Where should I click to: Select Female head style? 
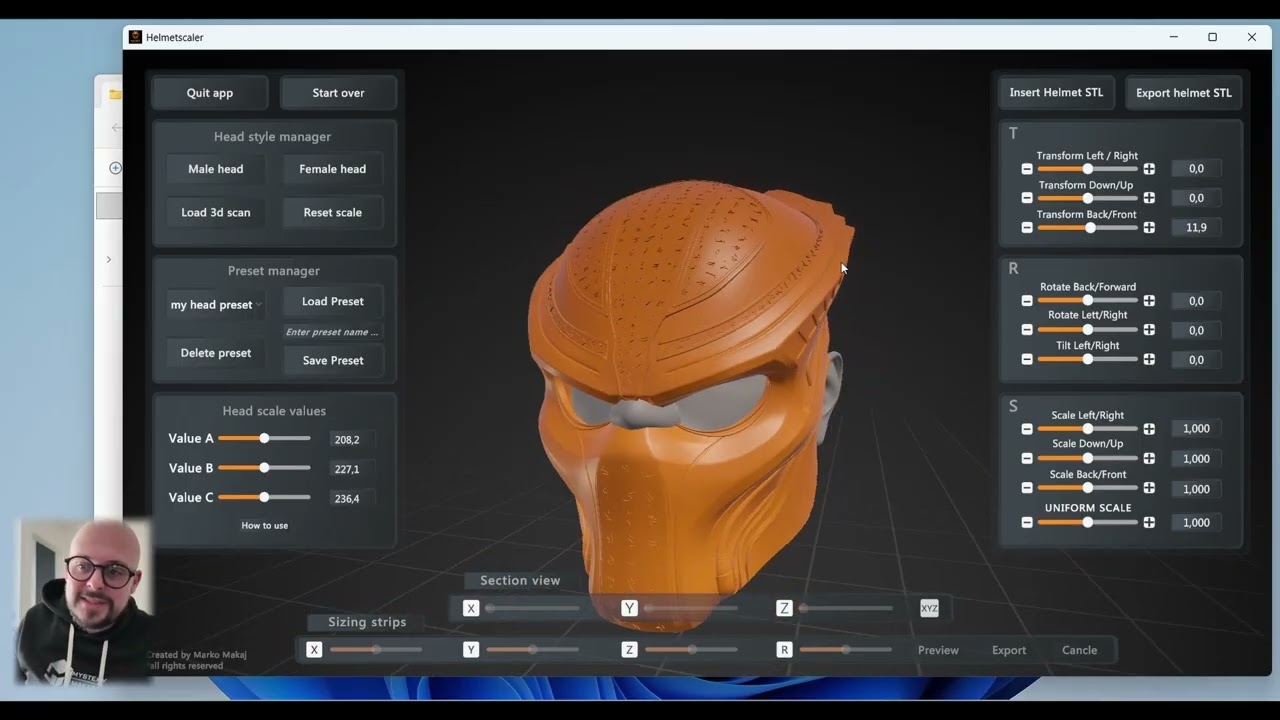(x=333, y=169)
